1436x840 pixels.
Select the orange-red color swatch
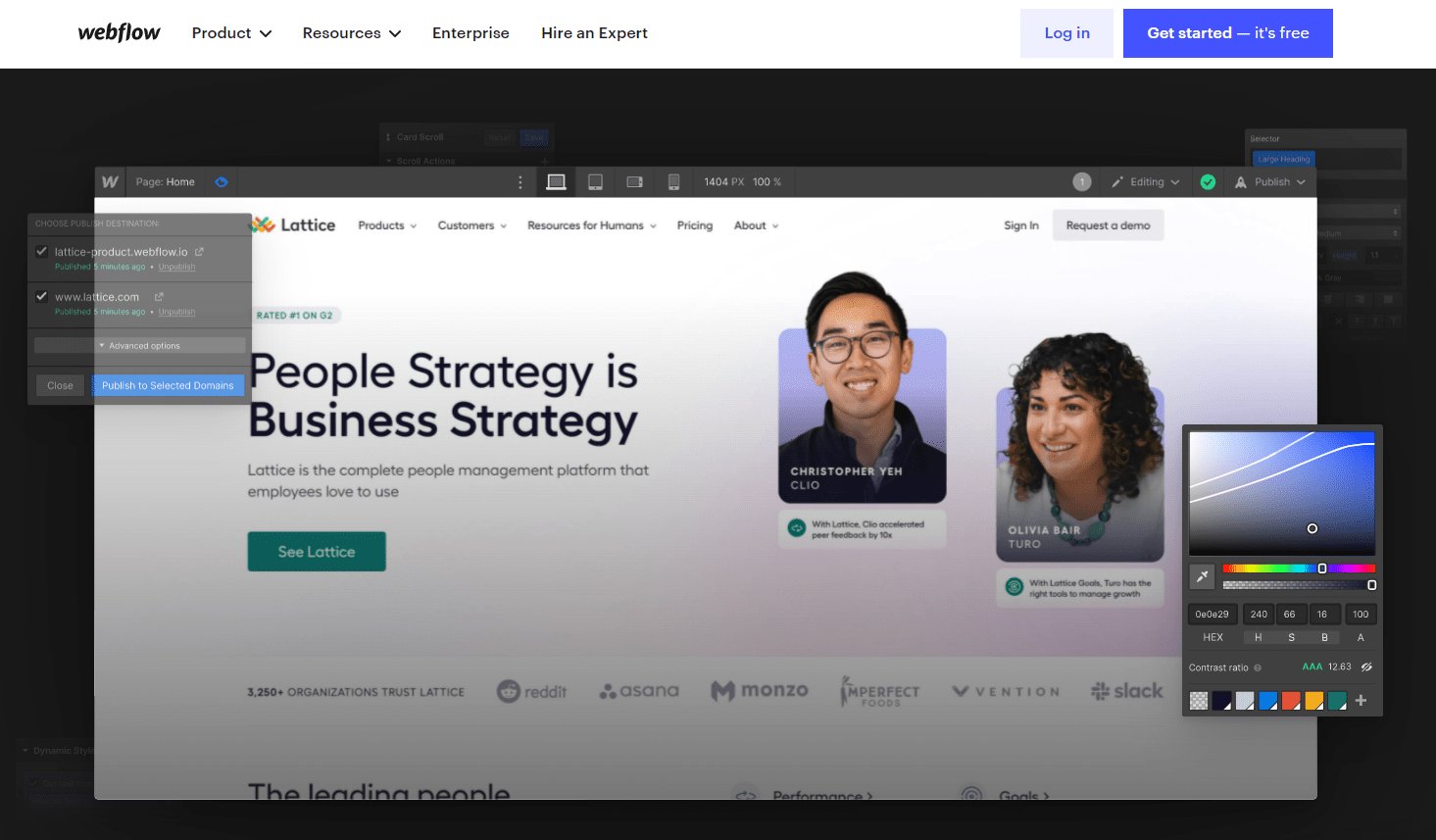click(x=1291, y=701)
